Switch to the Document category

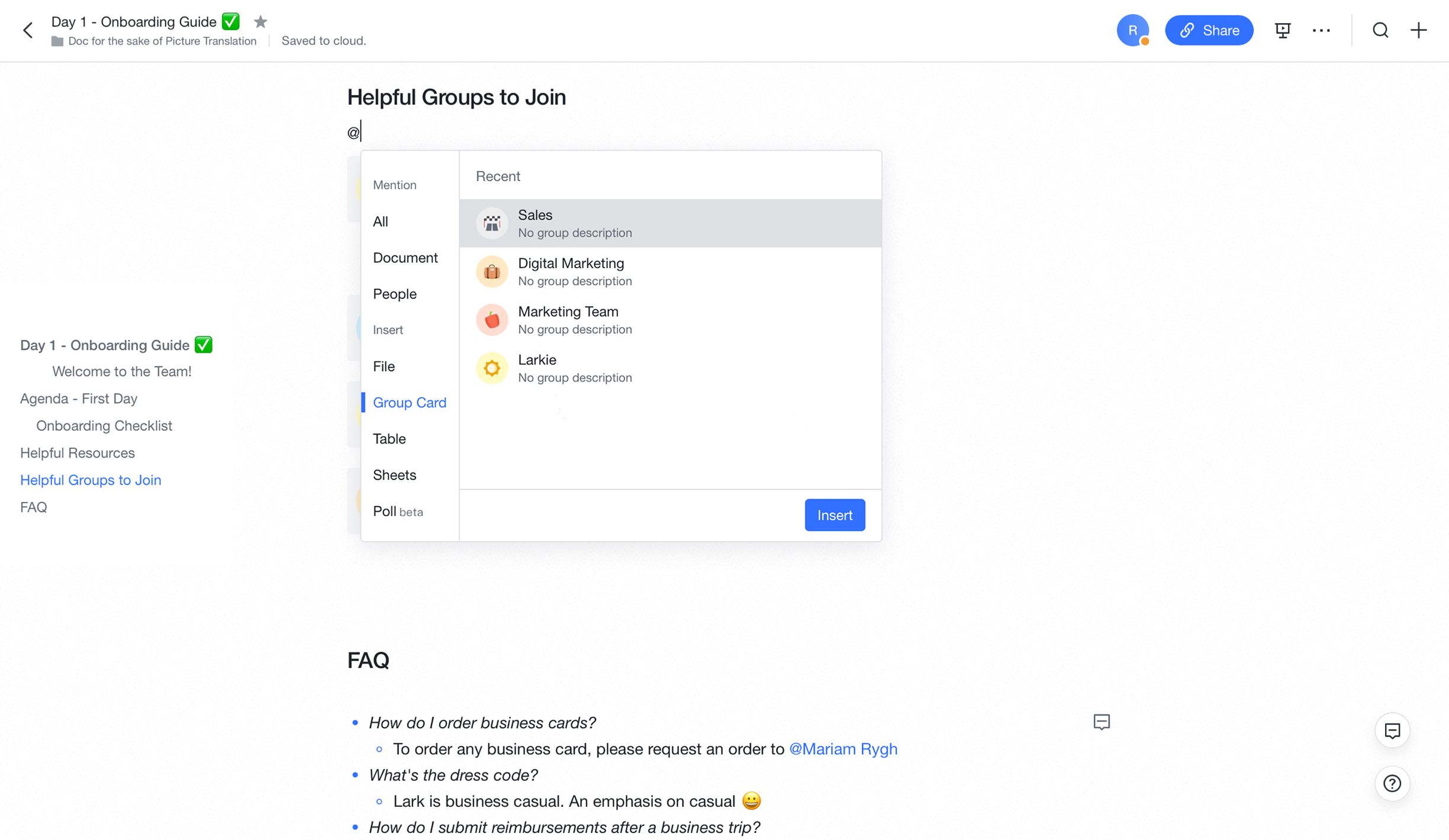tap(405, 258)
